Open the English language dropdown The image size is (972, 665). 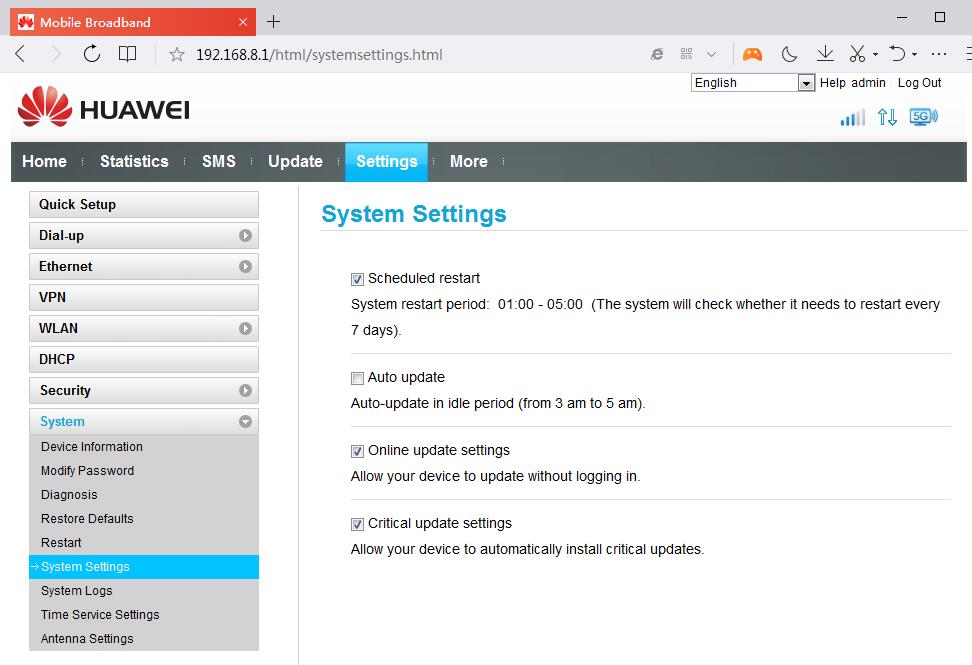753,83
